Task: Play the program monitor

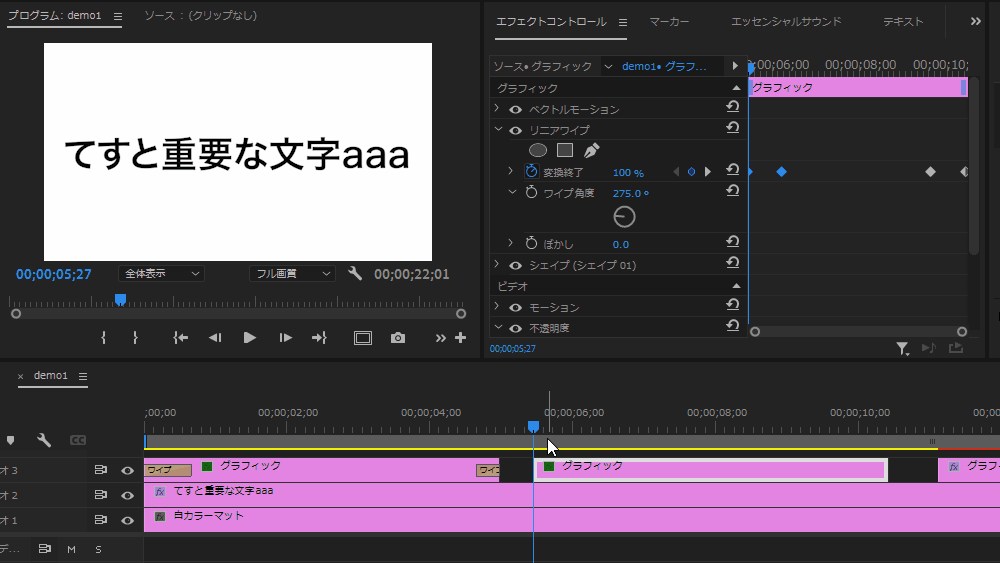Action: [249, 338]
